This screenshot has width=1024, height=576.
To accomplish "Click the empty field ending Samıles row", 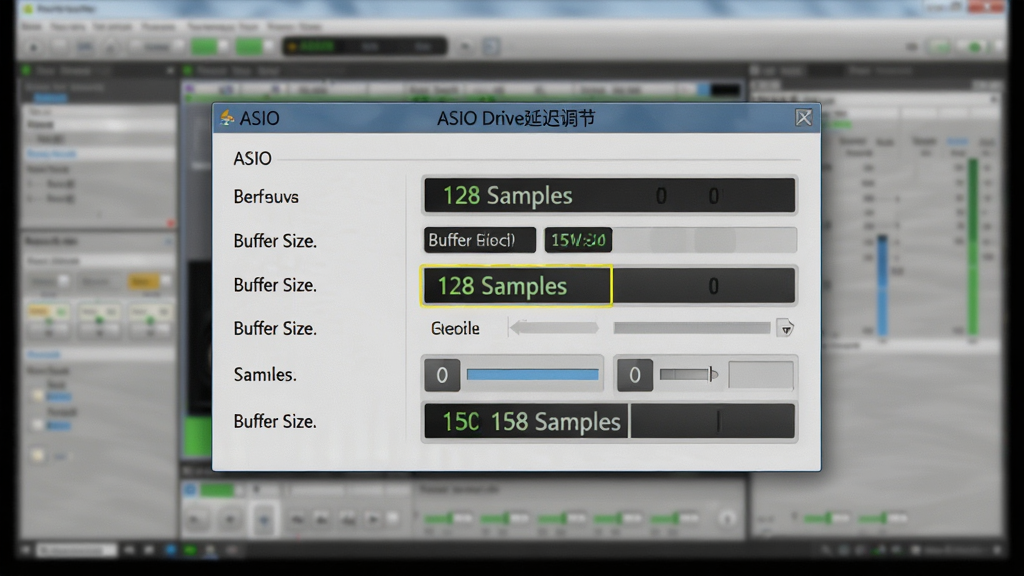I will point(761,376).
